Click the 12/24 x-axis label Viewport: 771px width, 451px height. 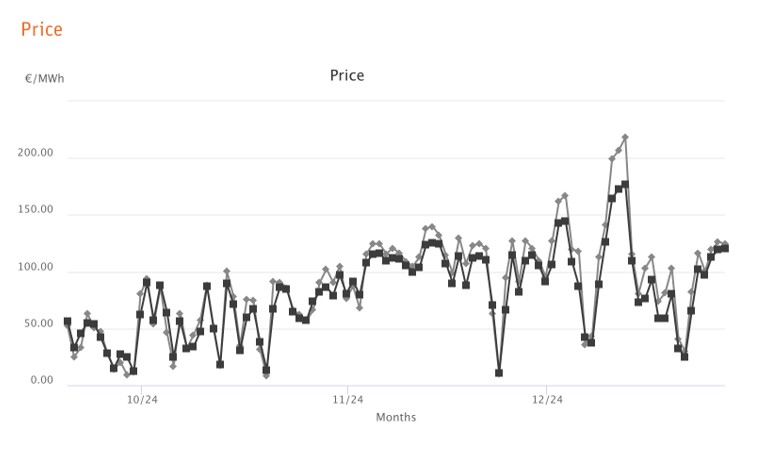coord(547,399)
